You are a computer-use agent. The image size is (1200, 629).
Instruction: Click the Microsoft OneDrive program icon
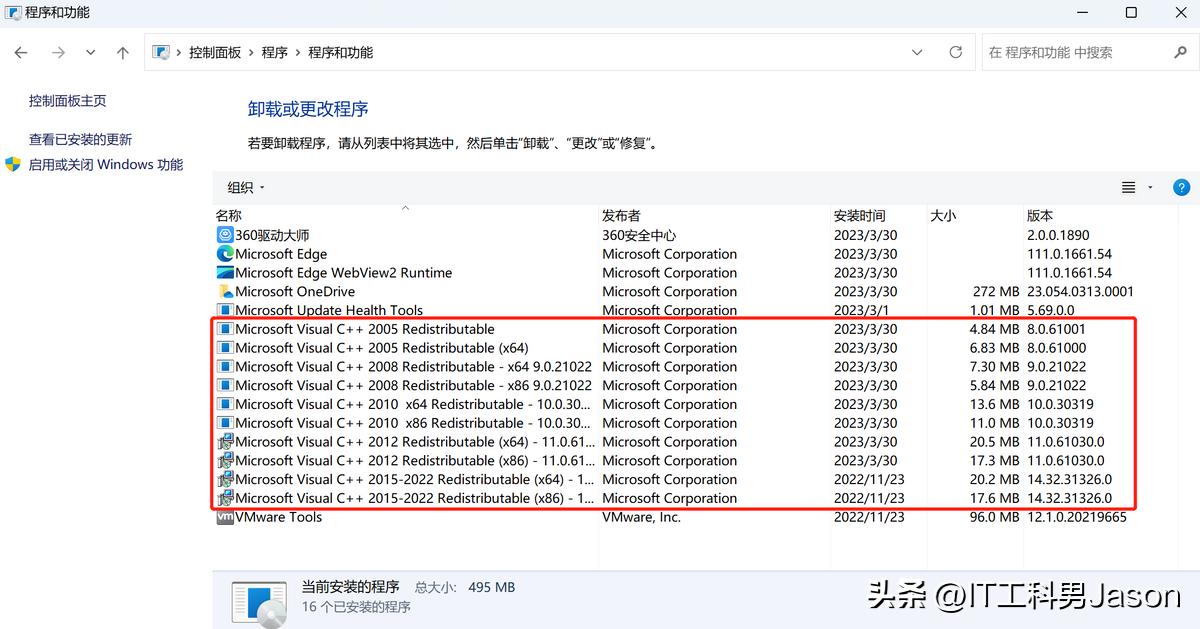[x=224, y=291]
